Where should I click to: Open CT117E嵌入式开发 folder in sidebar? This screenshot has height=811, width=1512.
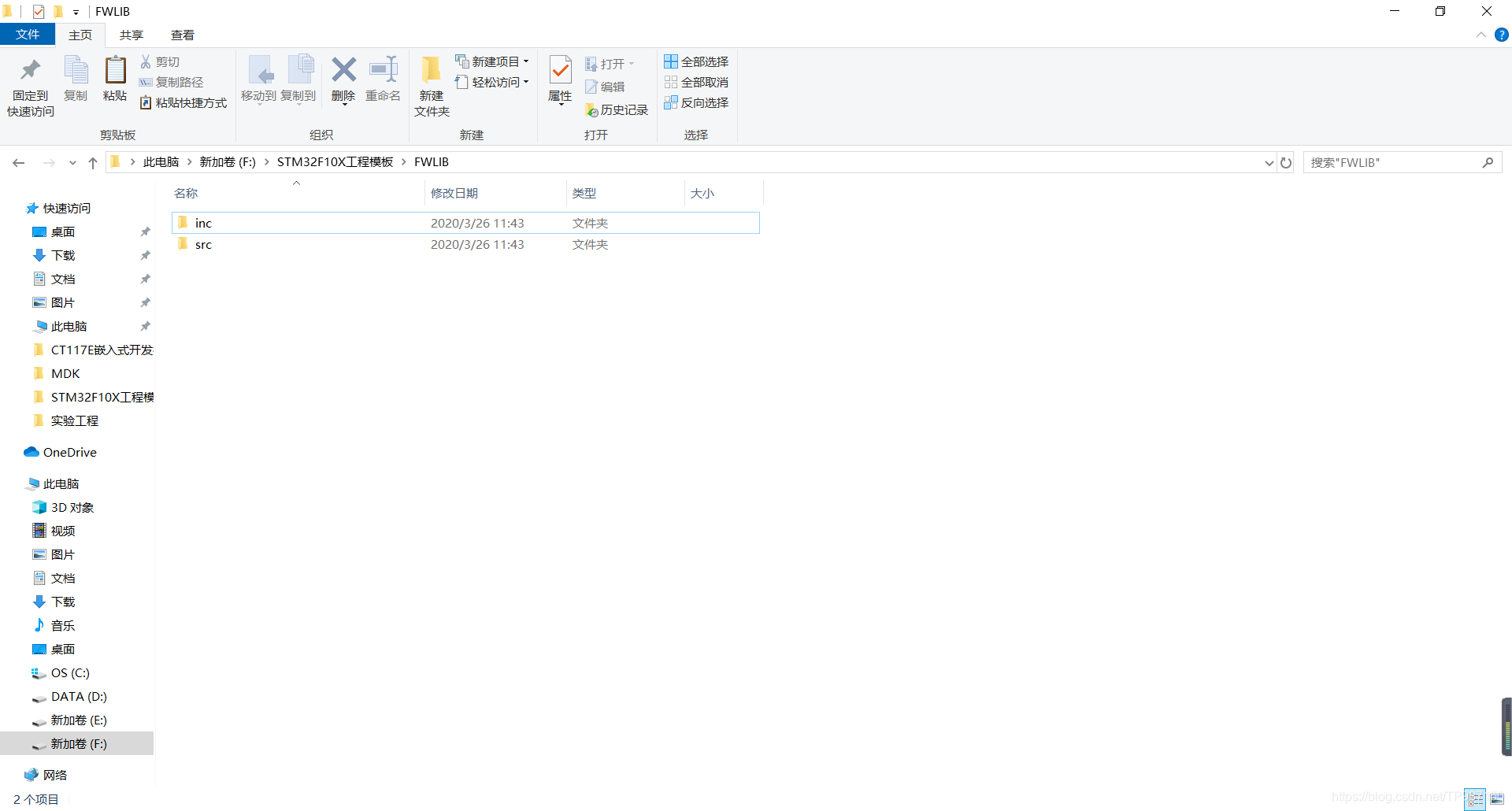pyautogui.click(x=94, y=350)
